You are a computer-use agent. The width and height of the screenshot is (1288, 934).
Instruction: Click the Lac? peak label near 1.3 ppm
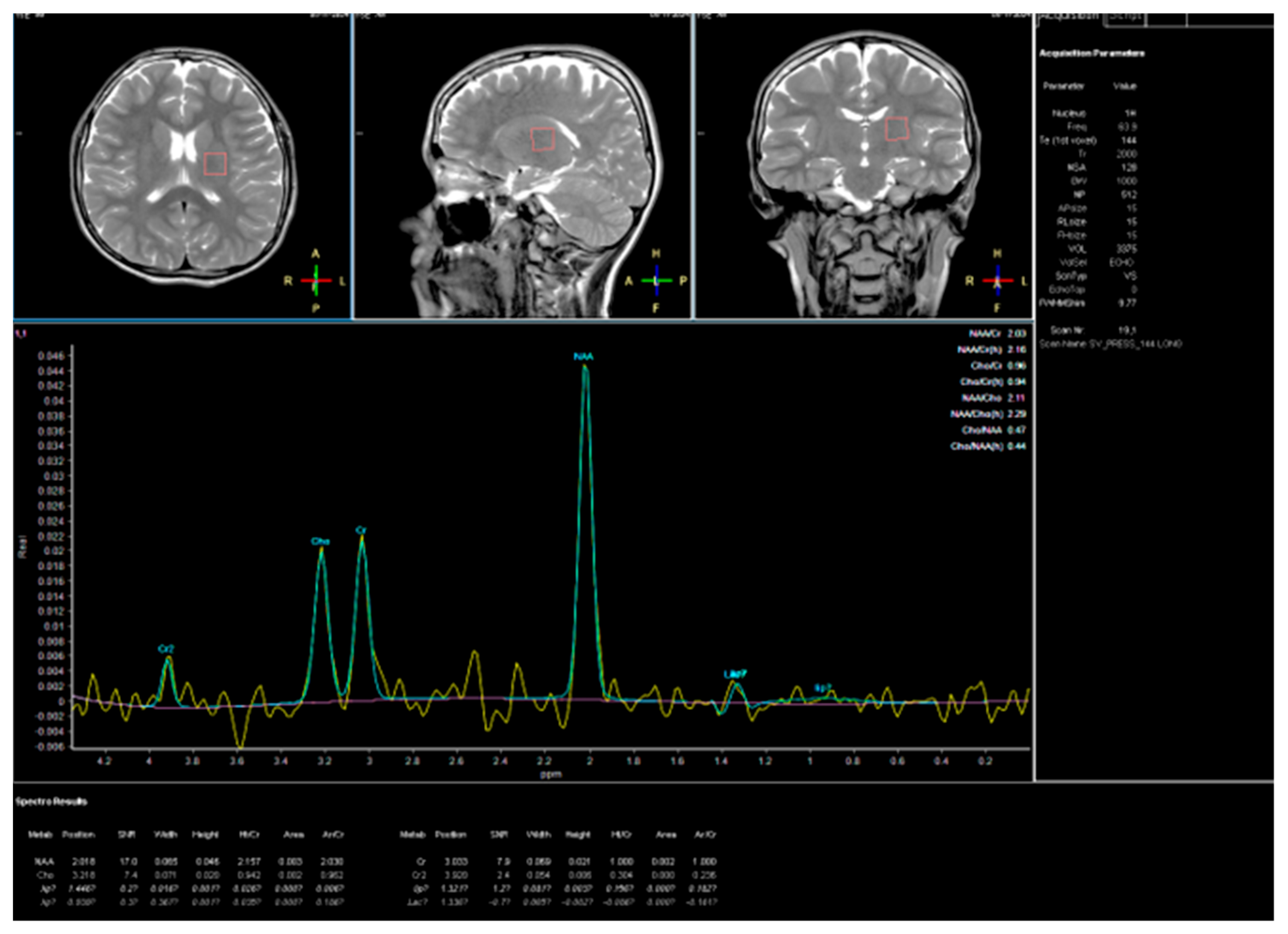[x=735, y=674]
